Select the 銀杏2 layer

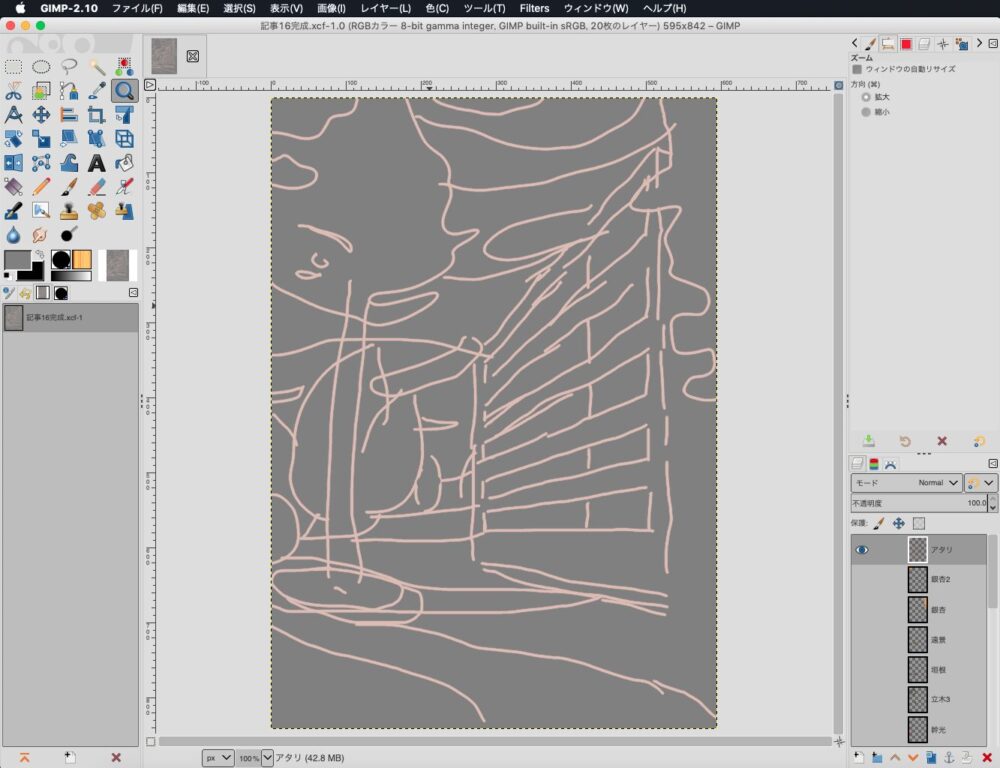pyautogui.click(x=940, y=579)
